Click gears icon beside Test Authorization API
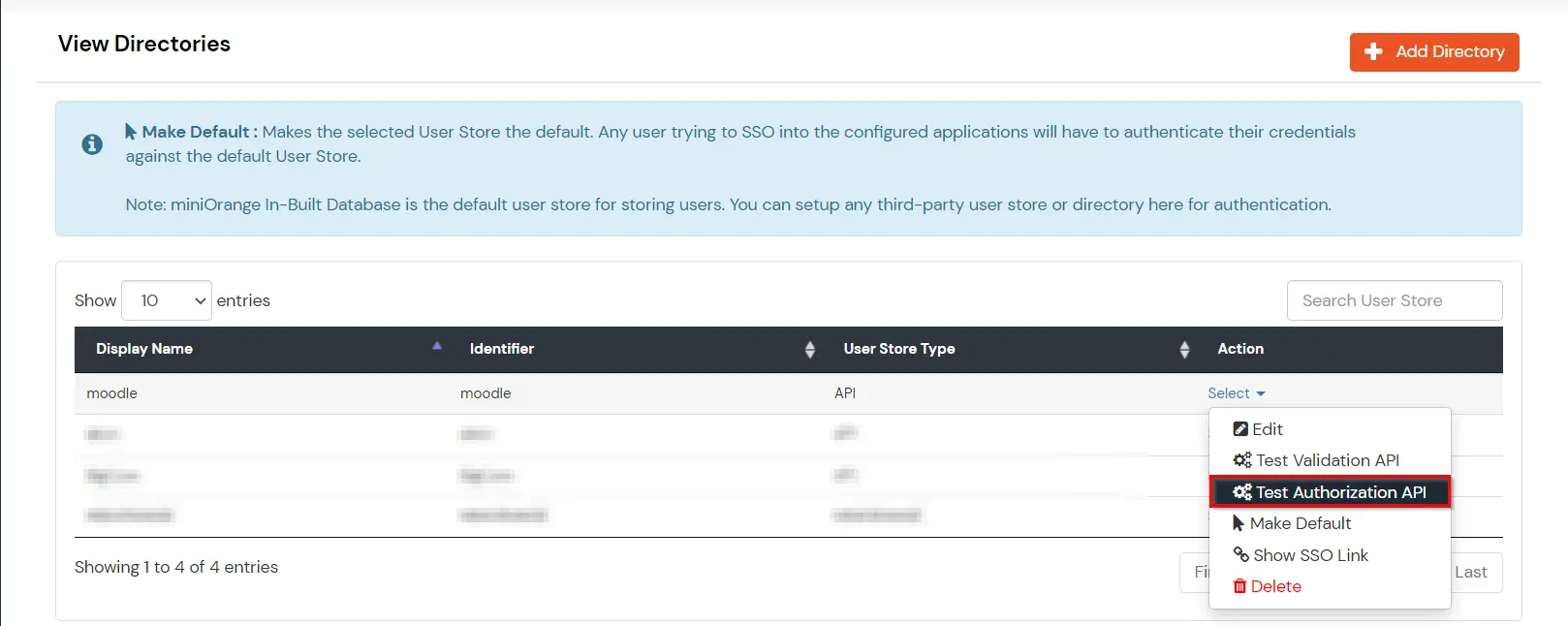Screen dimensions: 1568x626 click(1242, 492)
